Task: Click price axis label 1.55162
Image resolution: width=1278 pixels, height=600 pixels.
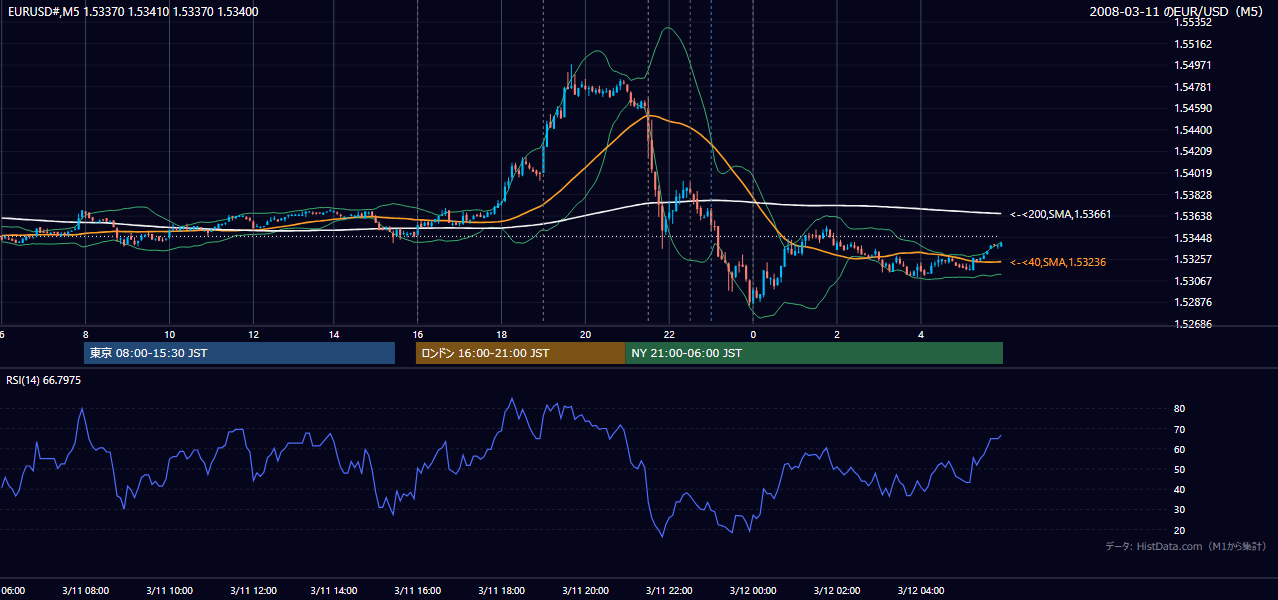Action: [x=1192, y=44]
